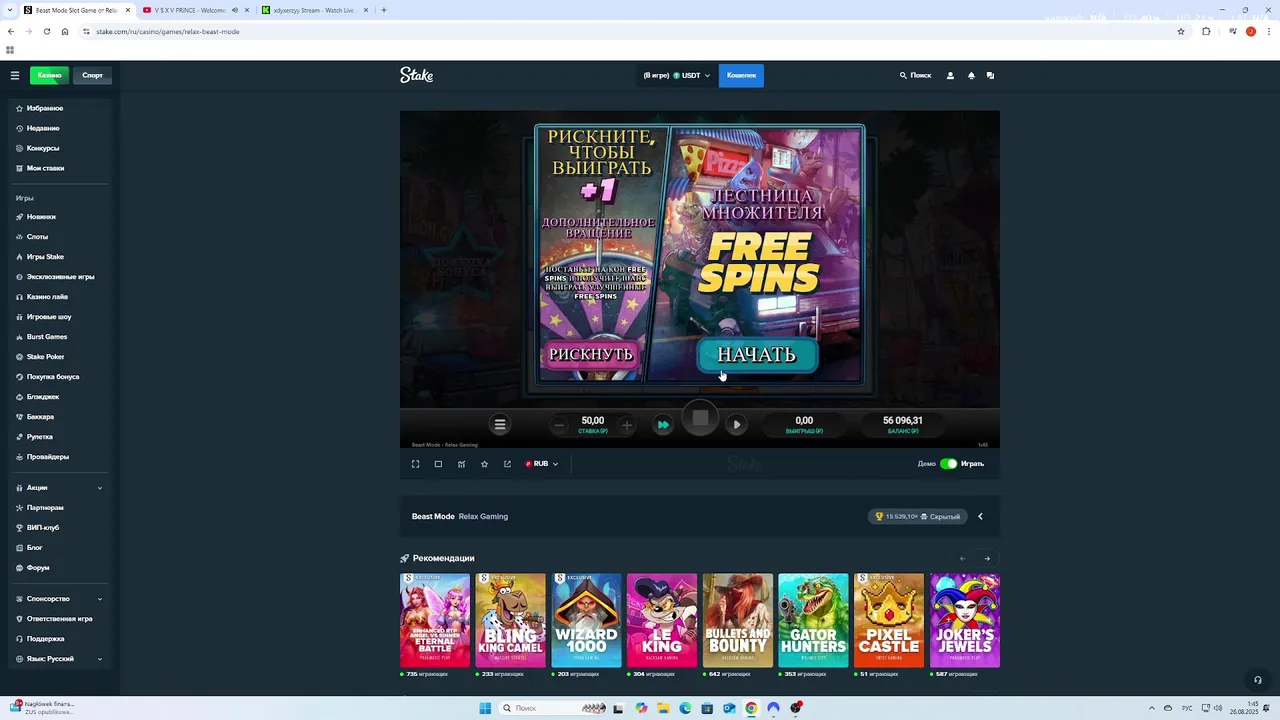This screenshot has height=720, width=1280.
Task: Reload page with browser refresh icon
Action: pos(46,31)
